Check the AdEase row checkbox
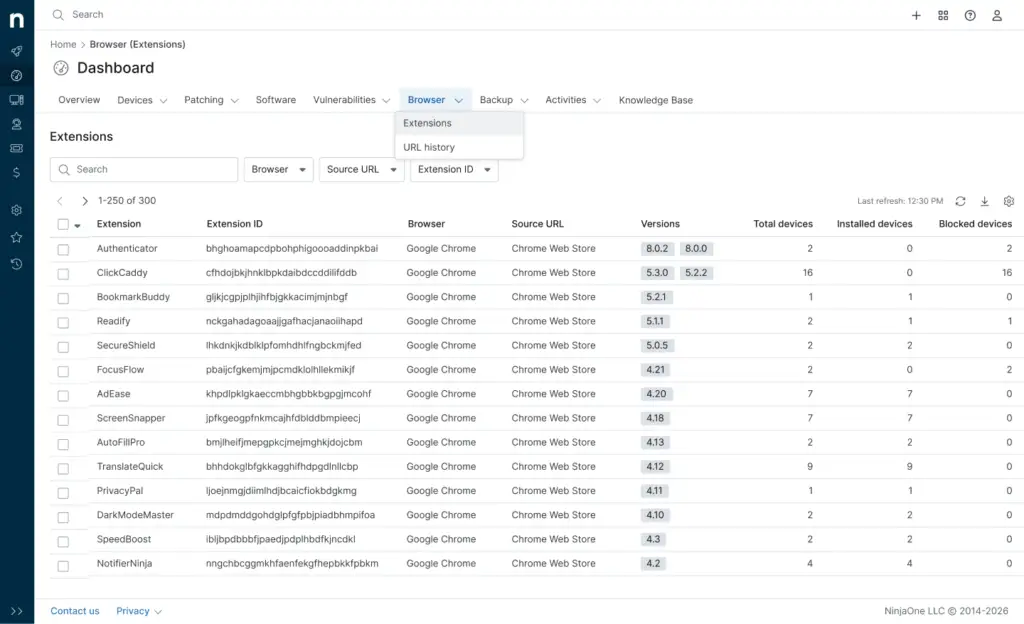Screen dimensions: 1024x624 point(63,395)
